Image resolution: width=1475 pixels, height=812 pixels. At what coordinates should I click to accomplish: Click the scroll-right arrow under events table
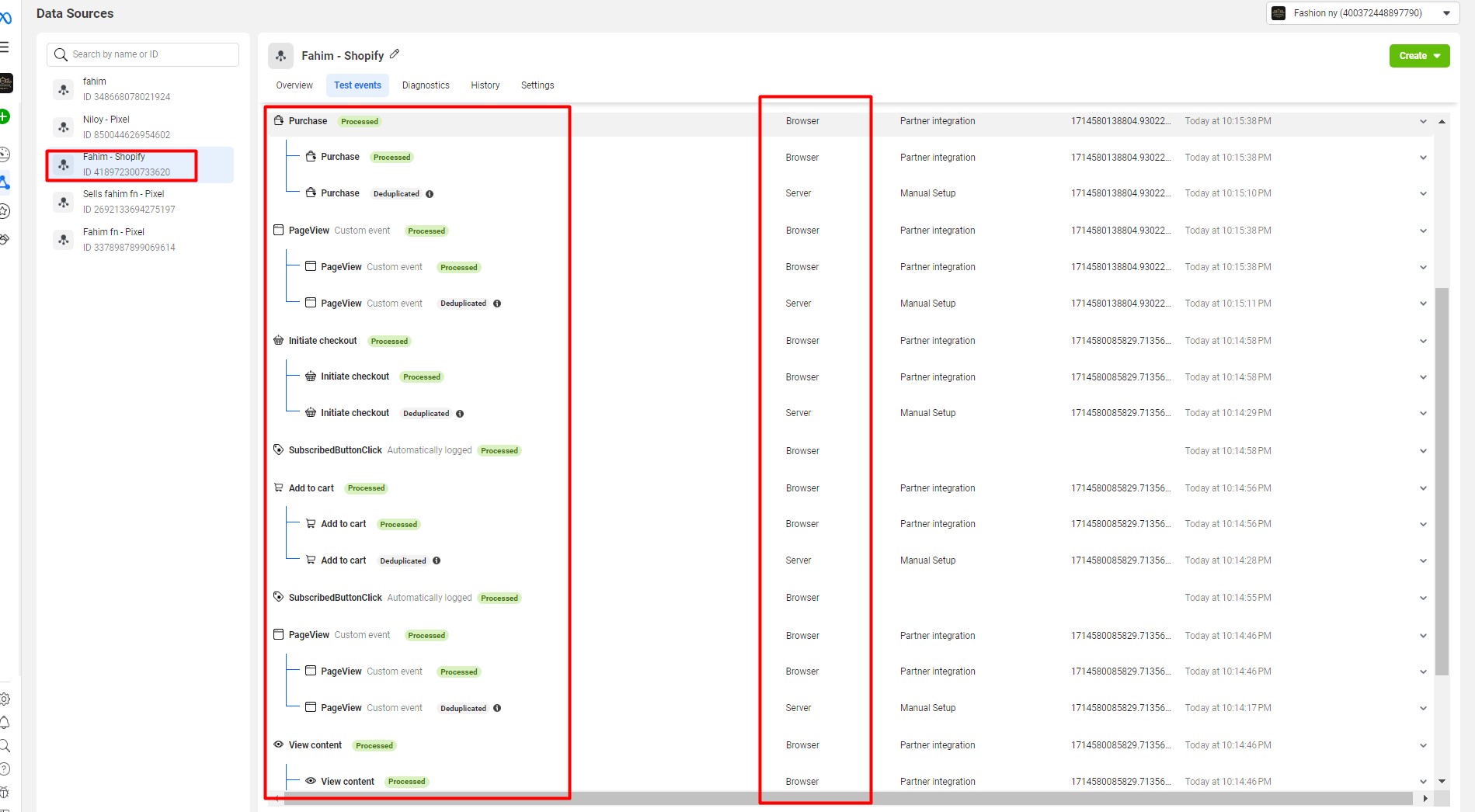pos(1425,798)
